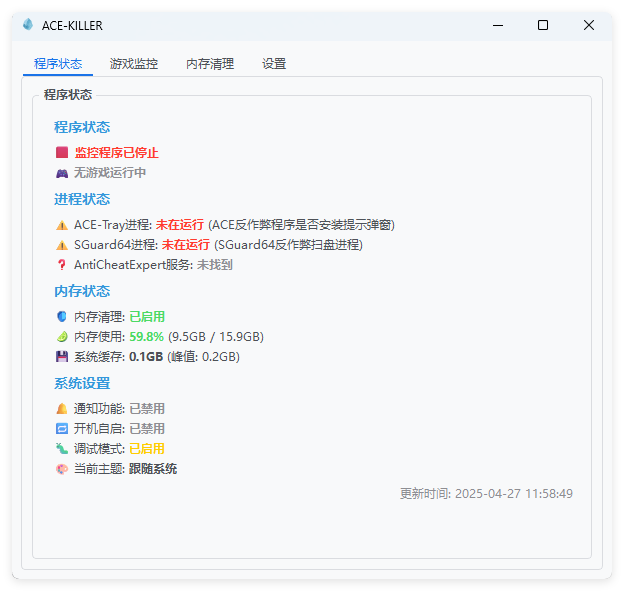Click the debug icon beside 调试模式

(x=62, y=449)
